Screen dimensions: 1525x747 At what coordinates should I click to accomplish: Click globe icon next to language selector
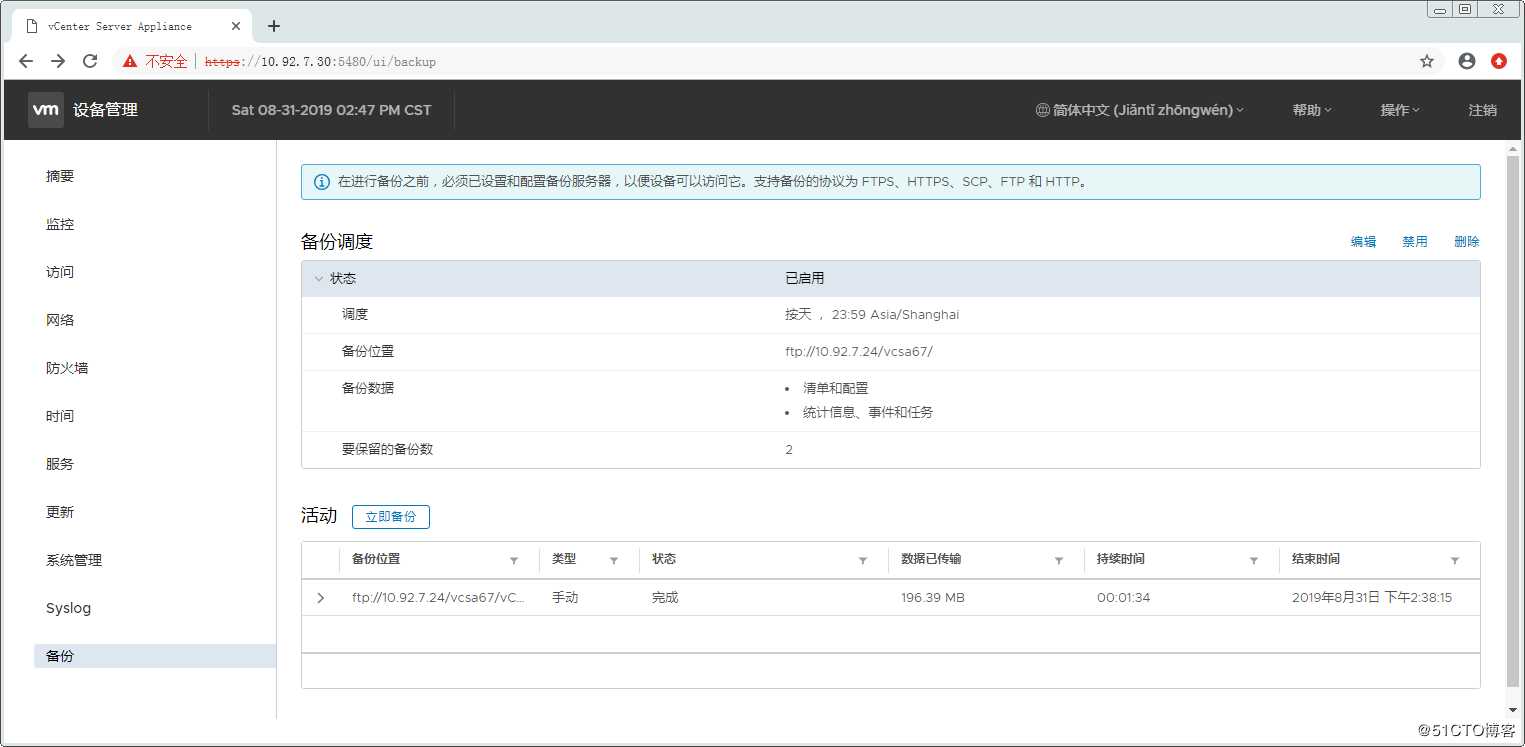(x=1042, y=110)
